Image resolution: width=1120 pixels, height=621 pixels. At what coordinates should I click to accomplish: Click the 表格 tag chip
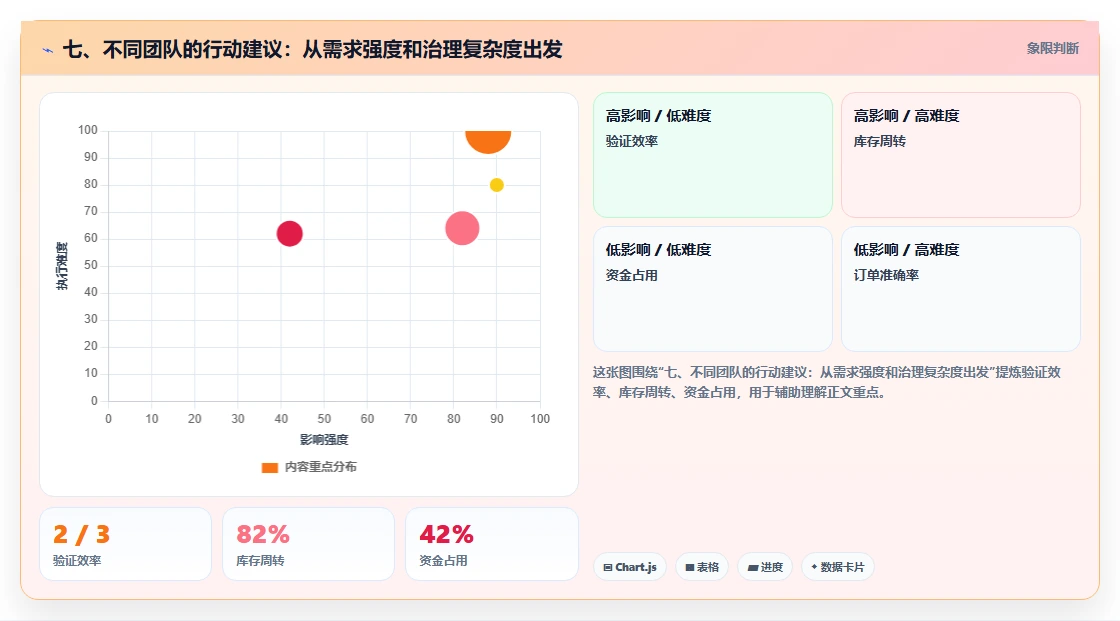(702, 567)
